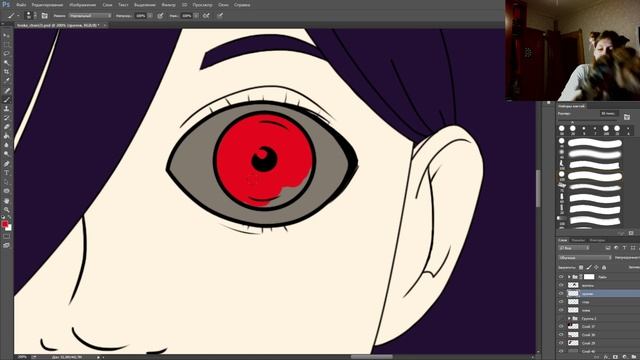The width and height of the screenshot is (640, 360).
Task: Select the Magic Wand tool
Action: coord(7,63)
